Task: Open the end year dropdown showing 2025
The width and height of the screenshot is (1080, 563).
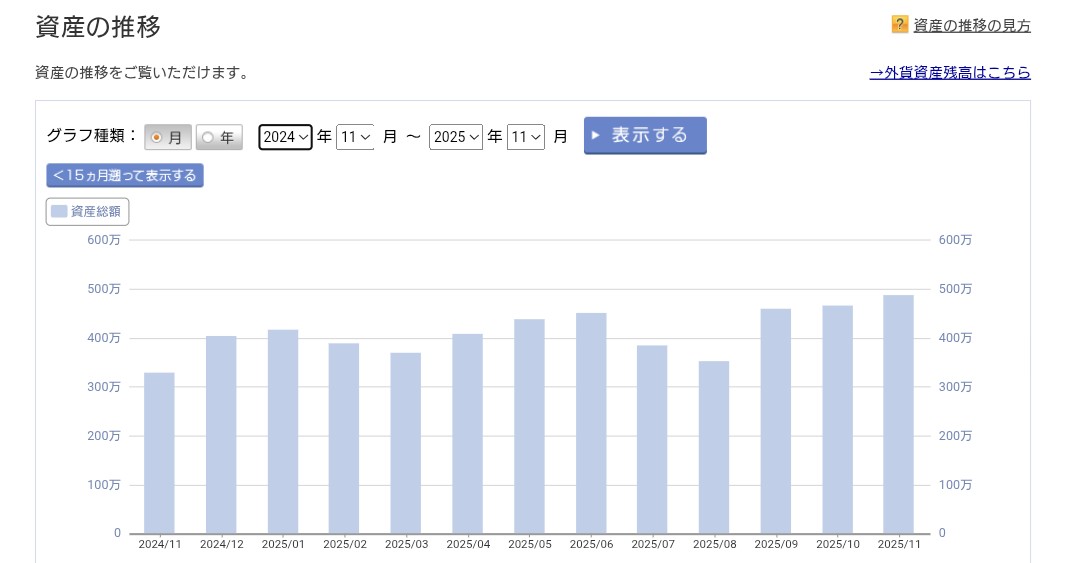Action: [x=456, y=137]
